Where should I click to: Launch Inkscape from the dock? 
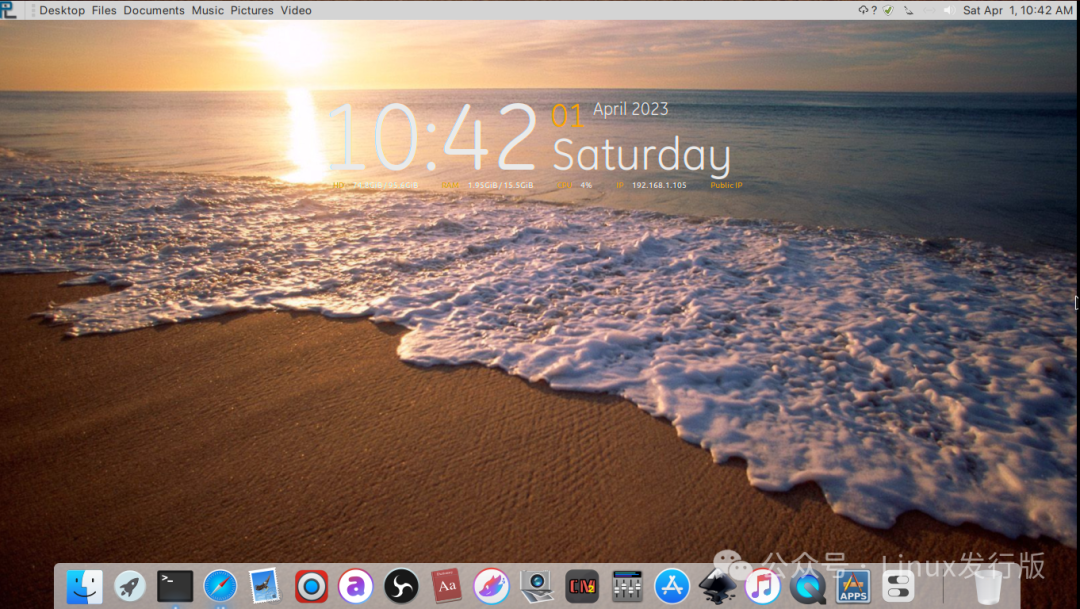tap(717, 586)
